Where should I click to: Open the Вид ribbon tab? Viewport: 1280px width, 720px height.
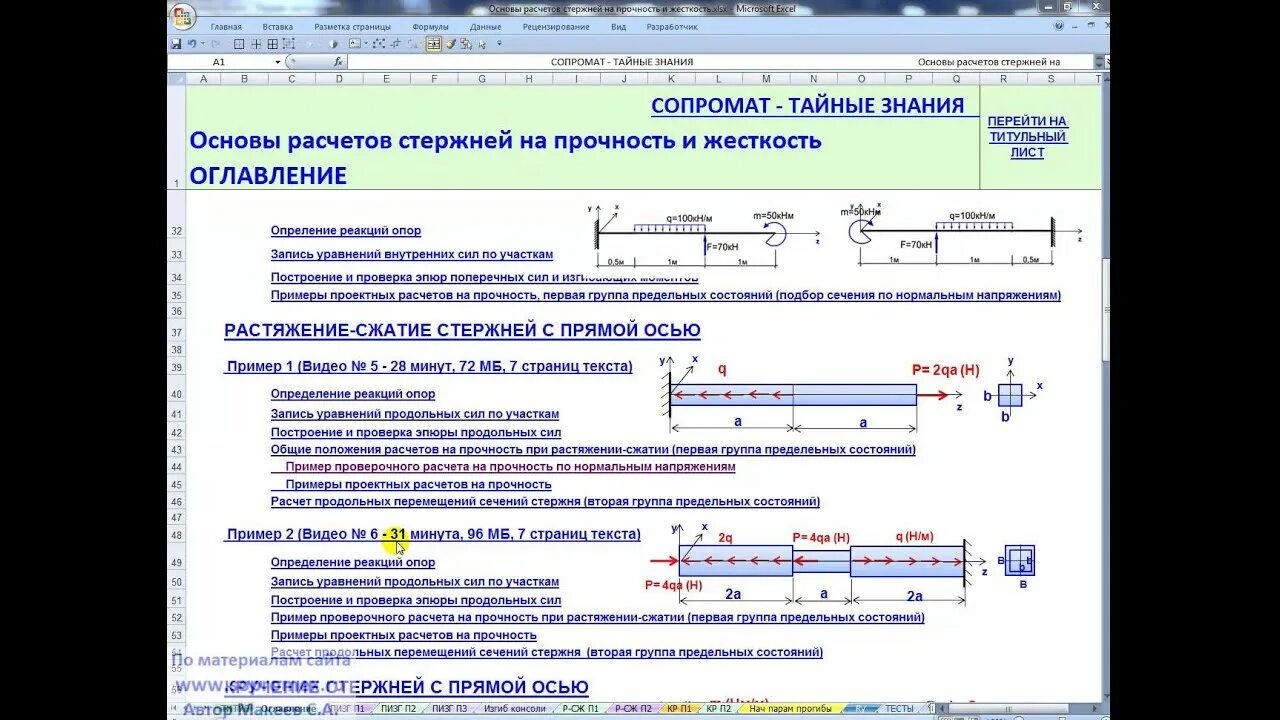(x=619, y=27)
